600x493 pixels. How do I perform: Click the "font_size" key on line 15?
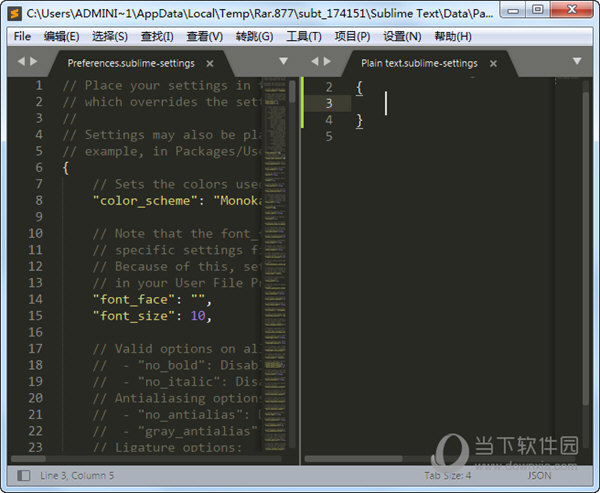[136, 316]
